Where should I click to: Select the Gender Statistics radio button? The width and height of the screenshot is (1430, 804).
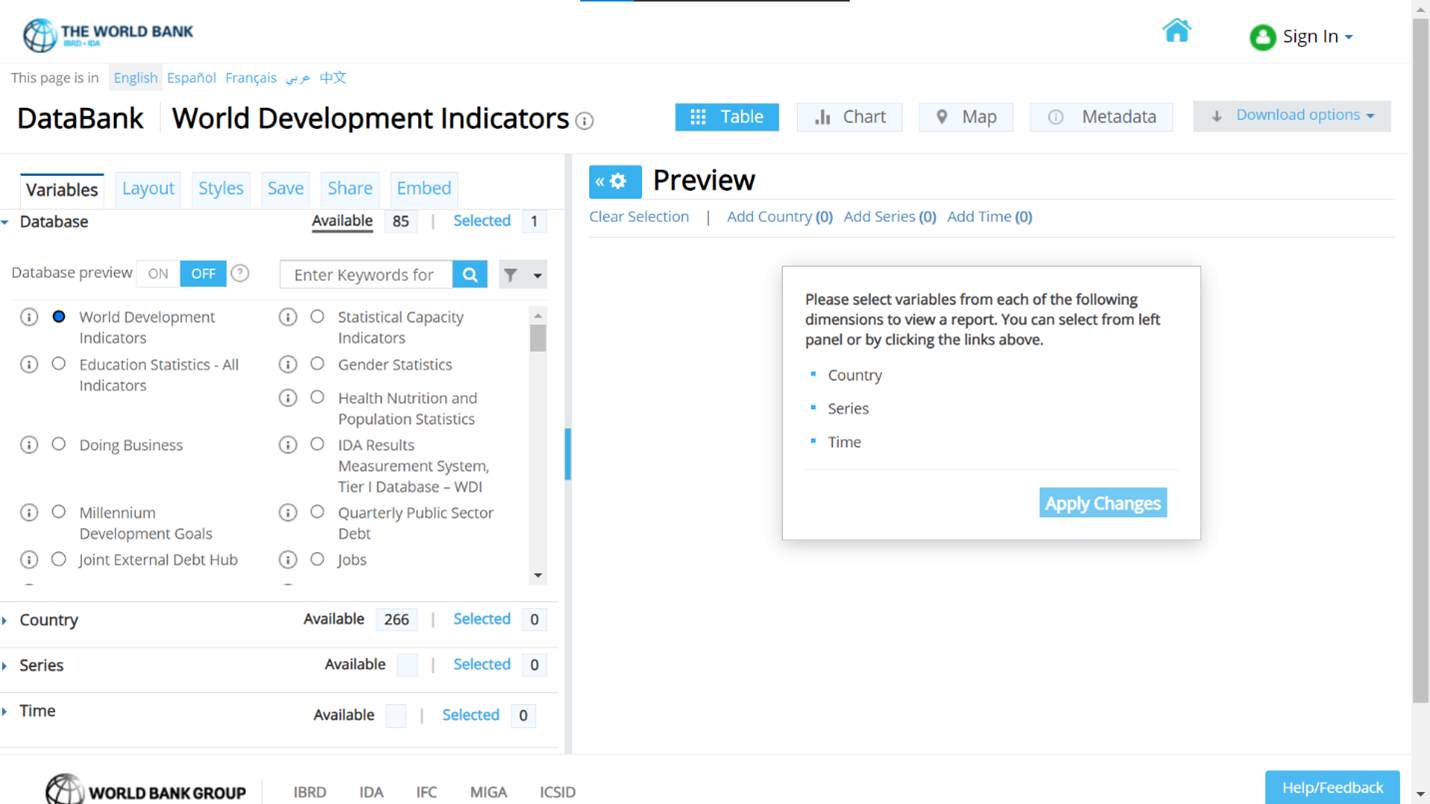[317, 364]
